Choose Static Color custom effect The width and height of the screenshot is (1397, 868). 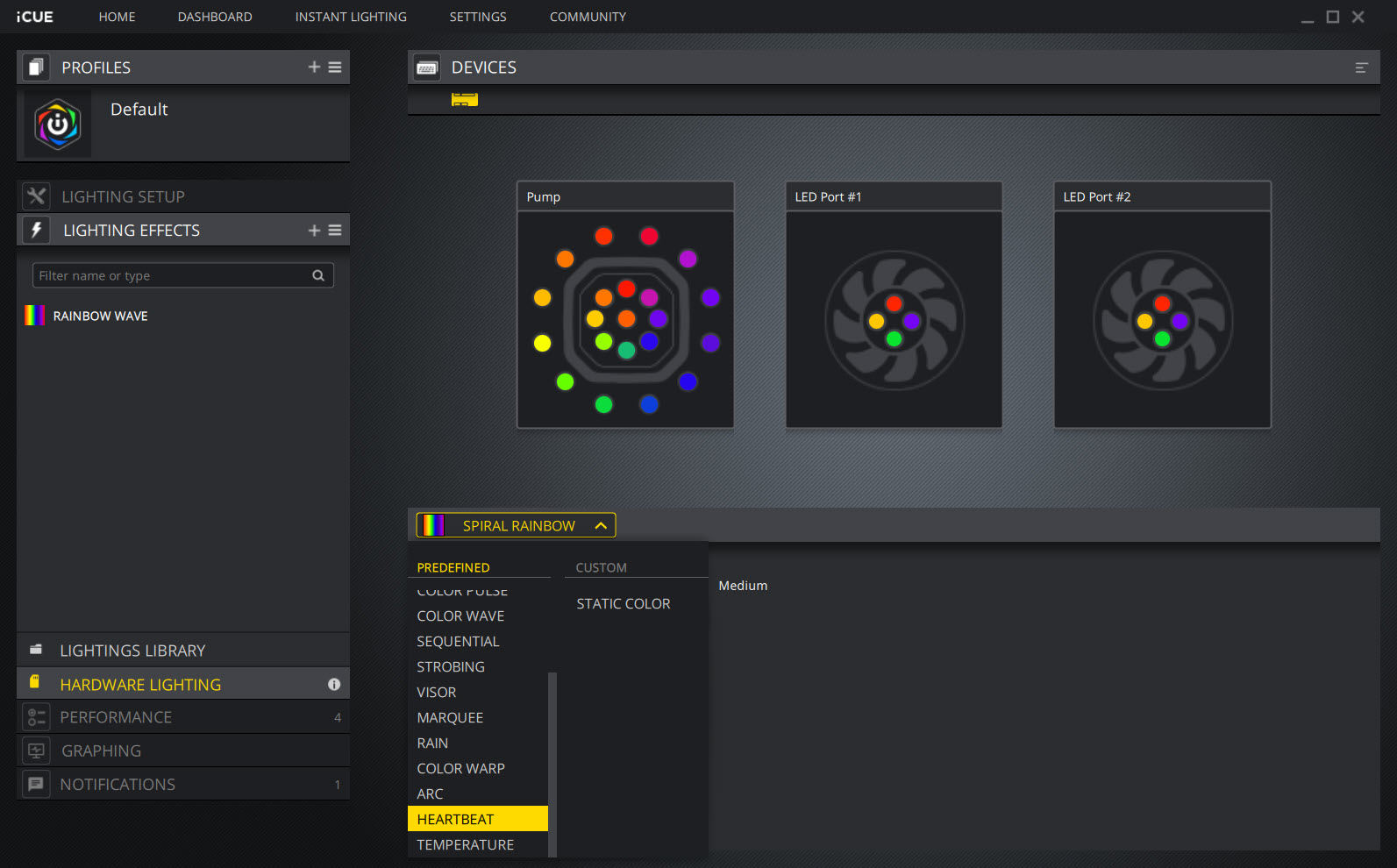624,604
